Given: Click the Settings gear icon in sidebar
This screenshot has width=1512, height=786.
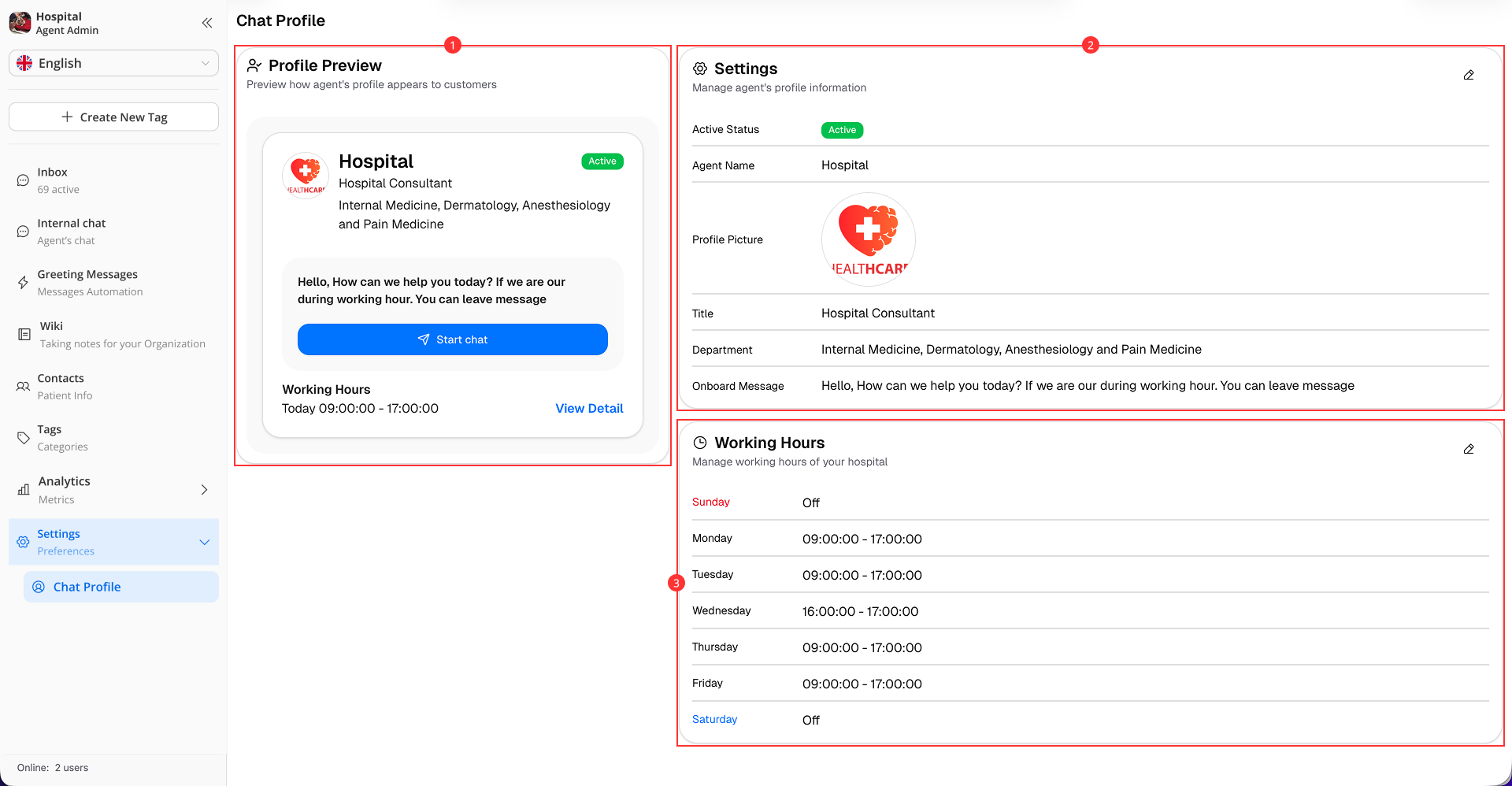Looking at the screenshot, I should point(22,541).
